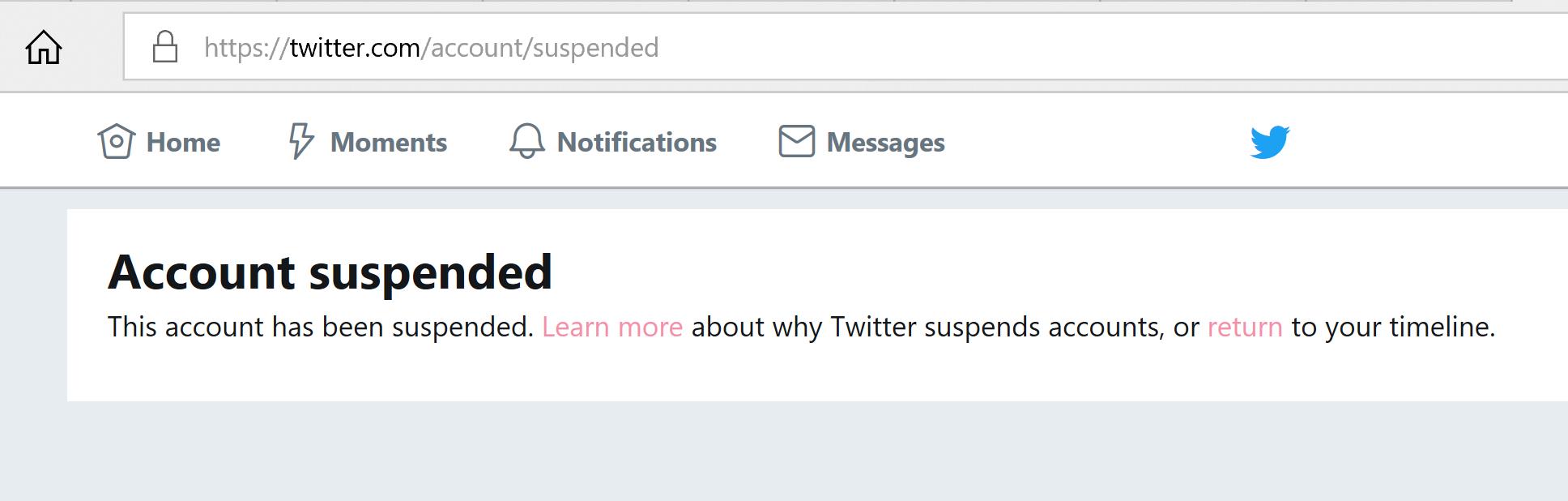Click the "This account has been suspended." sentence
This screenshot has width=1568, height=501.
pyautogui.click(x=321, y=327)
